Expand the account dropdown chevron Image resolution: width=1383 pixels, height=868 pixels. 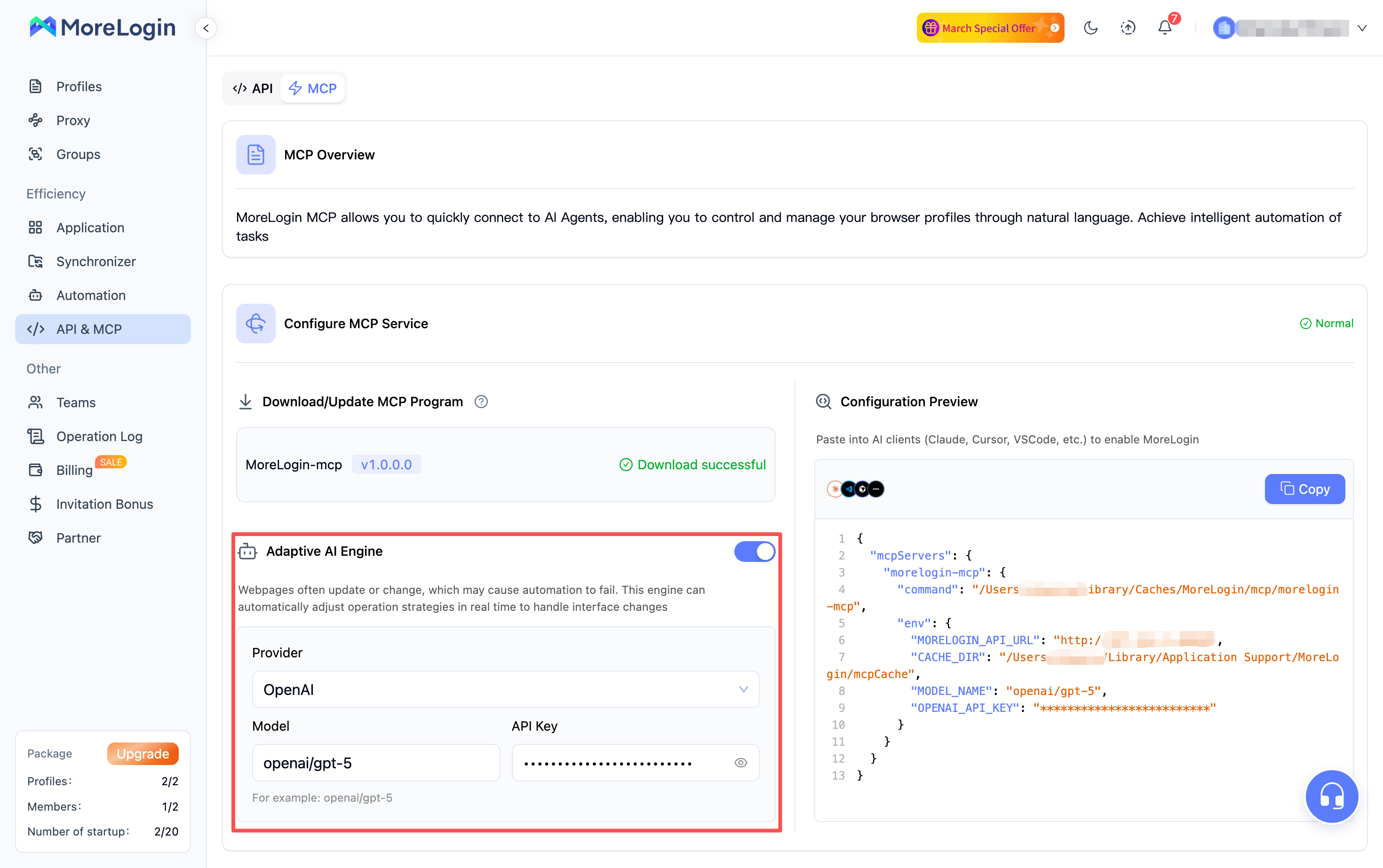(1362, 28)
